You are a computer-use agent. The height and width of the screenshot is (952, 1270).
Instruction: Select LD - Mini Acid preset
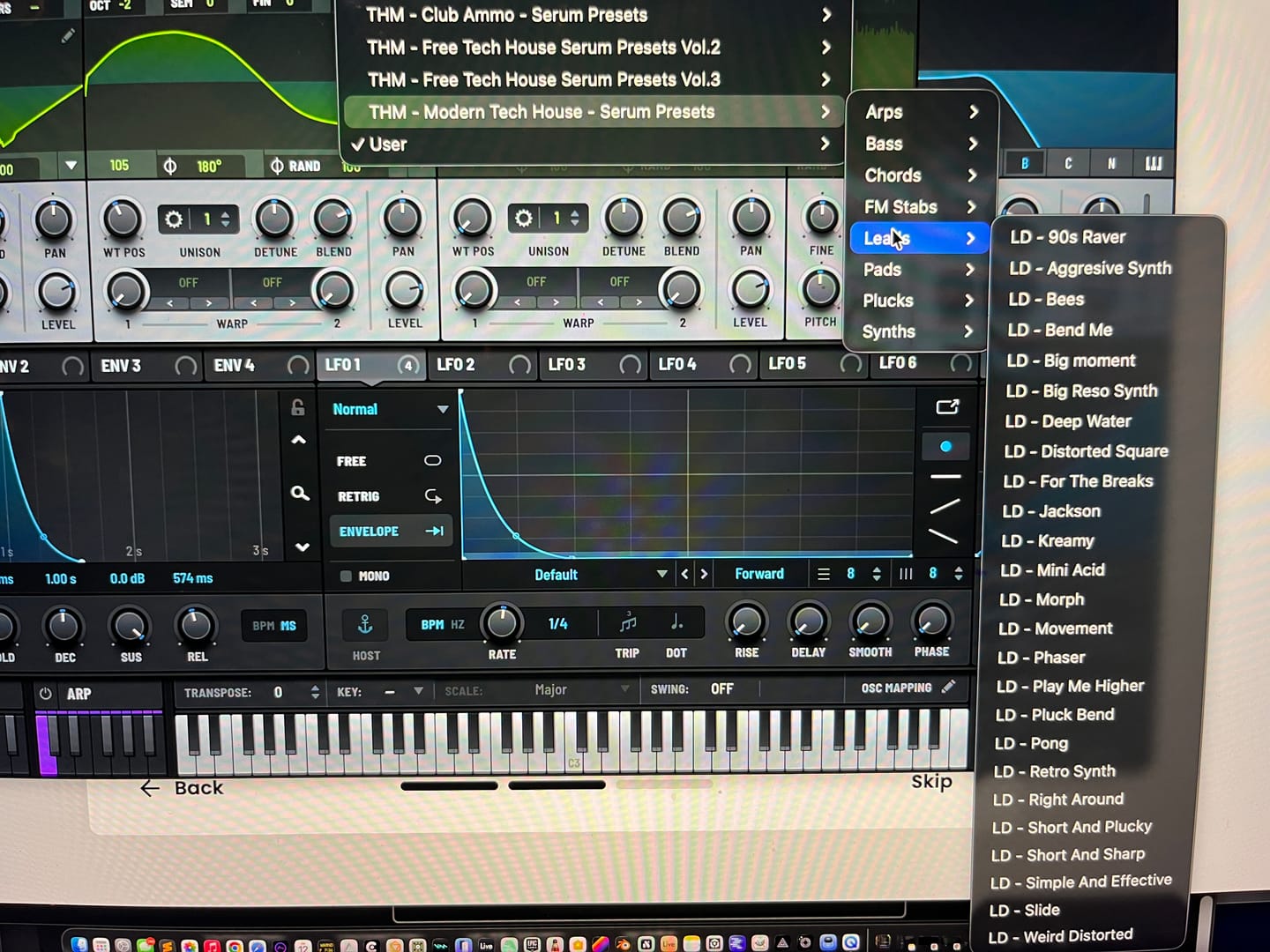tap(1052, 570)
